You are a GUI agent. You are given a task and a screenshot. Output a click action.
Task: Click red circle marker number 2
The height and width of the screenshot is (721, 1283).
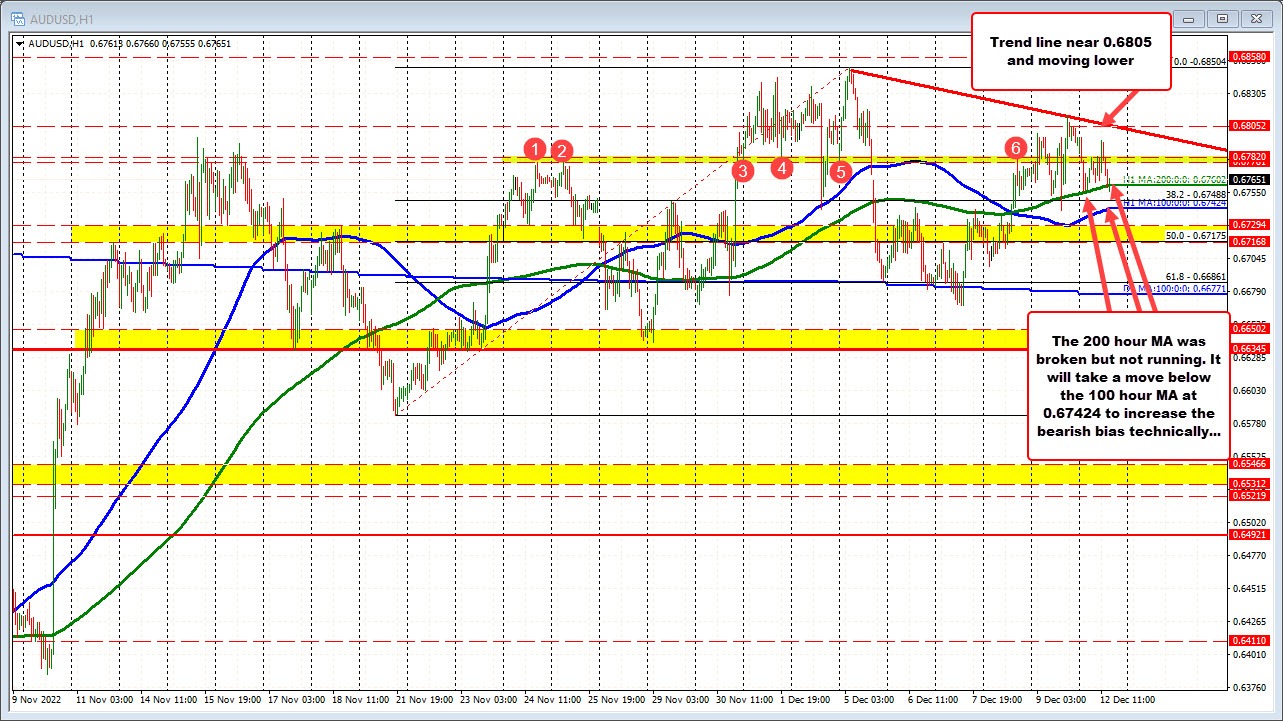pos(562,151)
